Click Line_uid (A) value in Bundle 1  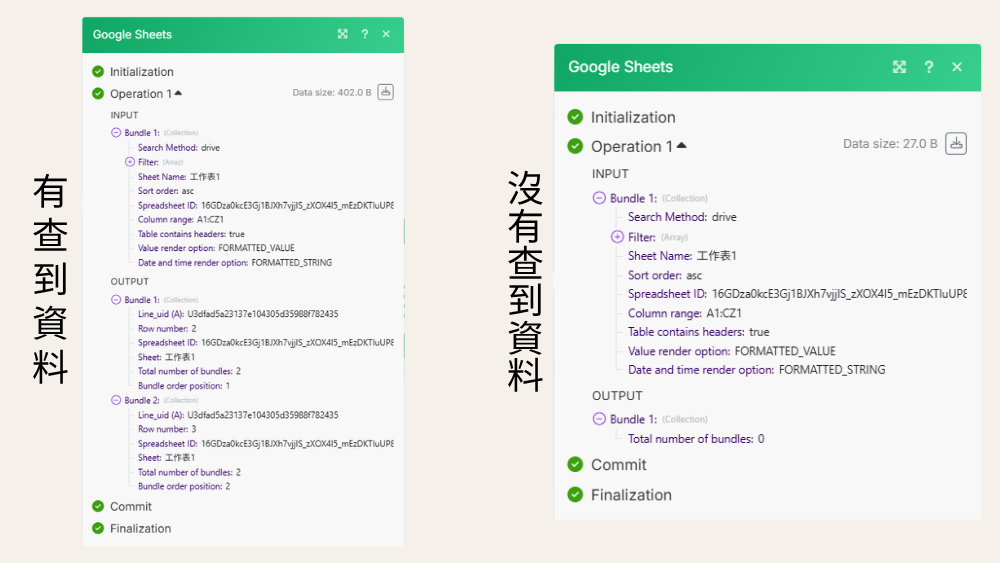[263, 314]
